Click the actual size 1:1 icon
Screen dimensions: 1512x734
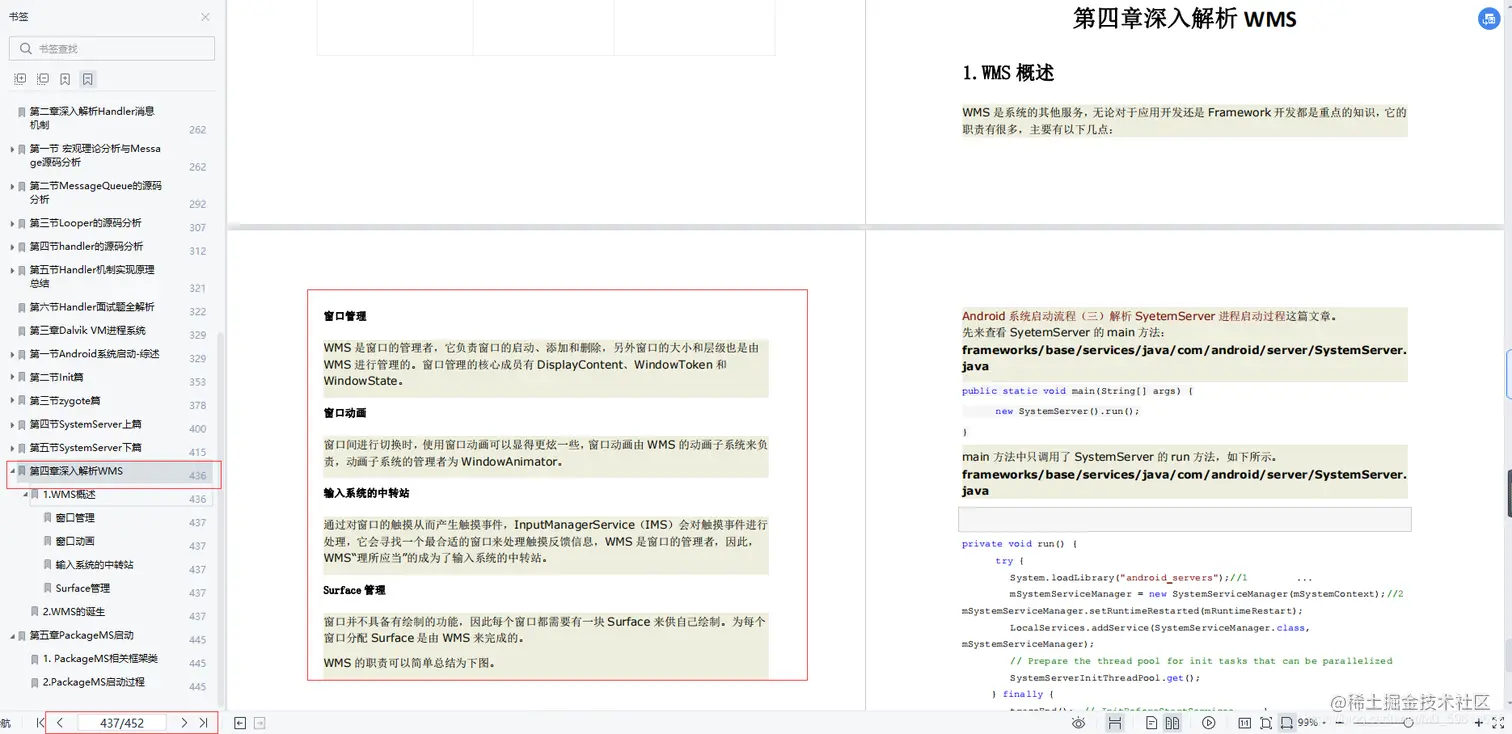coord(1244,723)
